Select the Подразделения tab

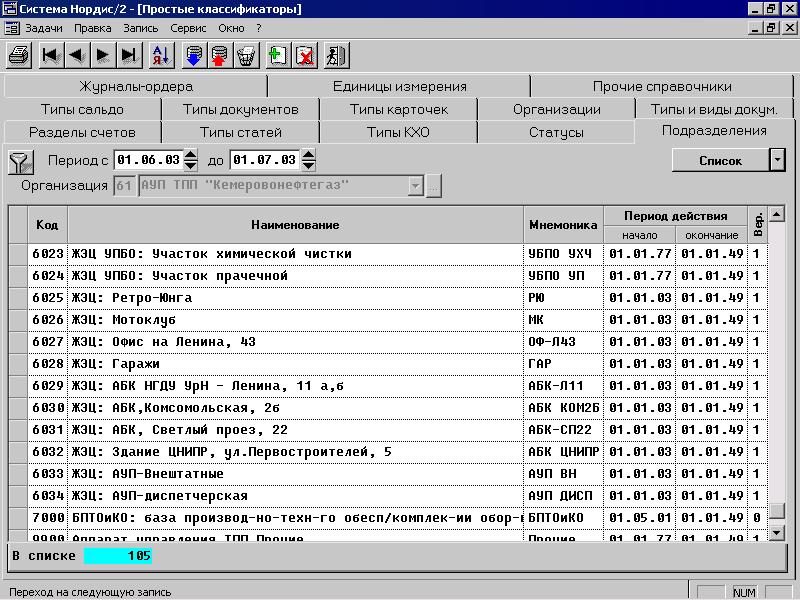(714, 131)
